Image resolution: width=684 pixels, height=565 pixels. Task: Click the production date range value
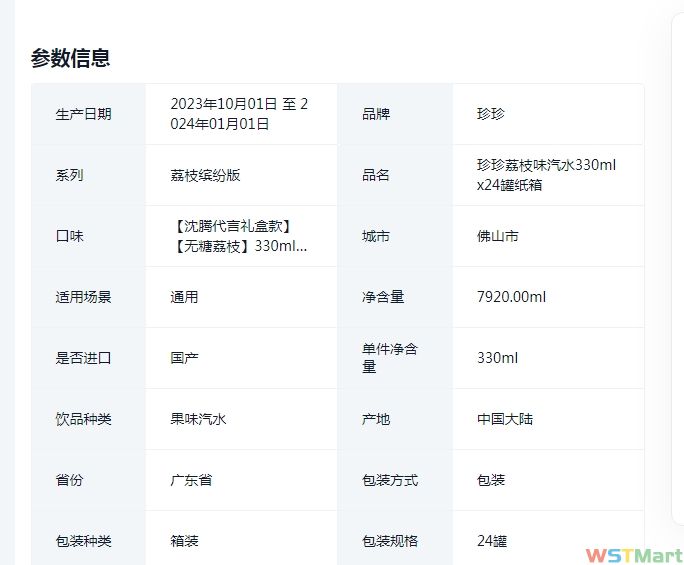[239, 114]
